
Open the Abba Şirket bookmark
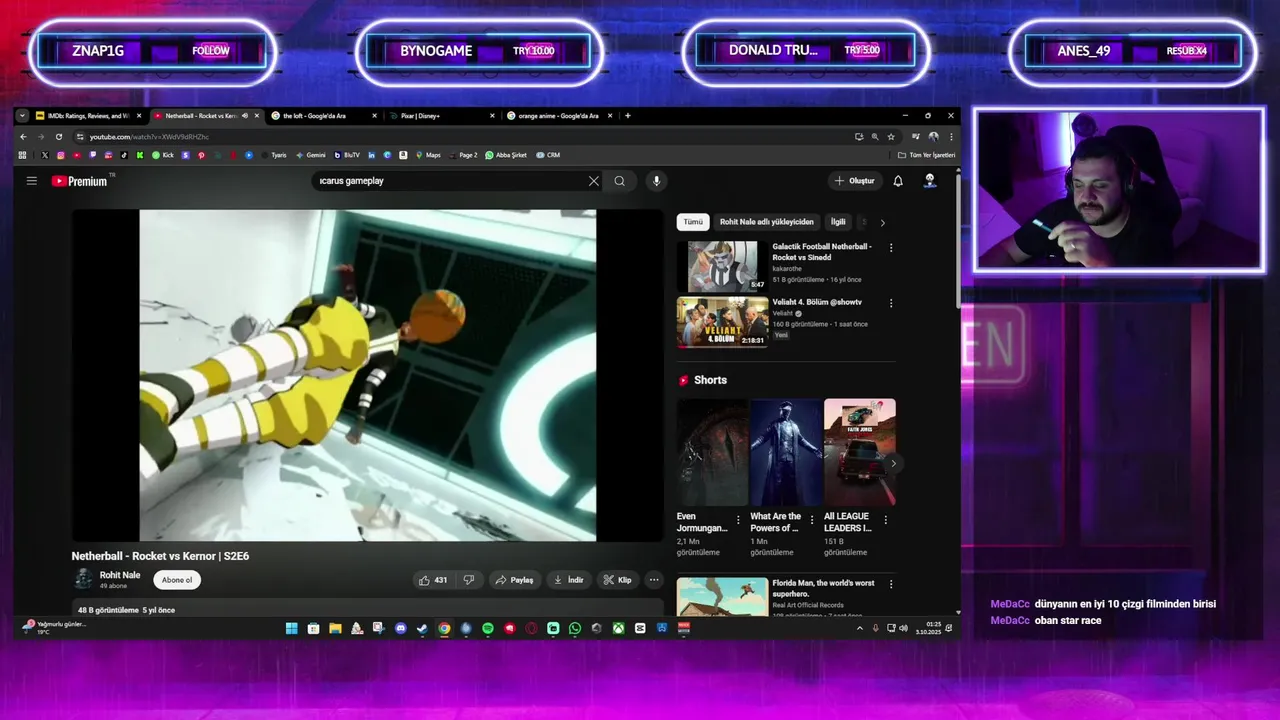click(x=507, y=155)
